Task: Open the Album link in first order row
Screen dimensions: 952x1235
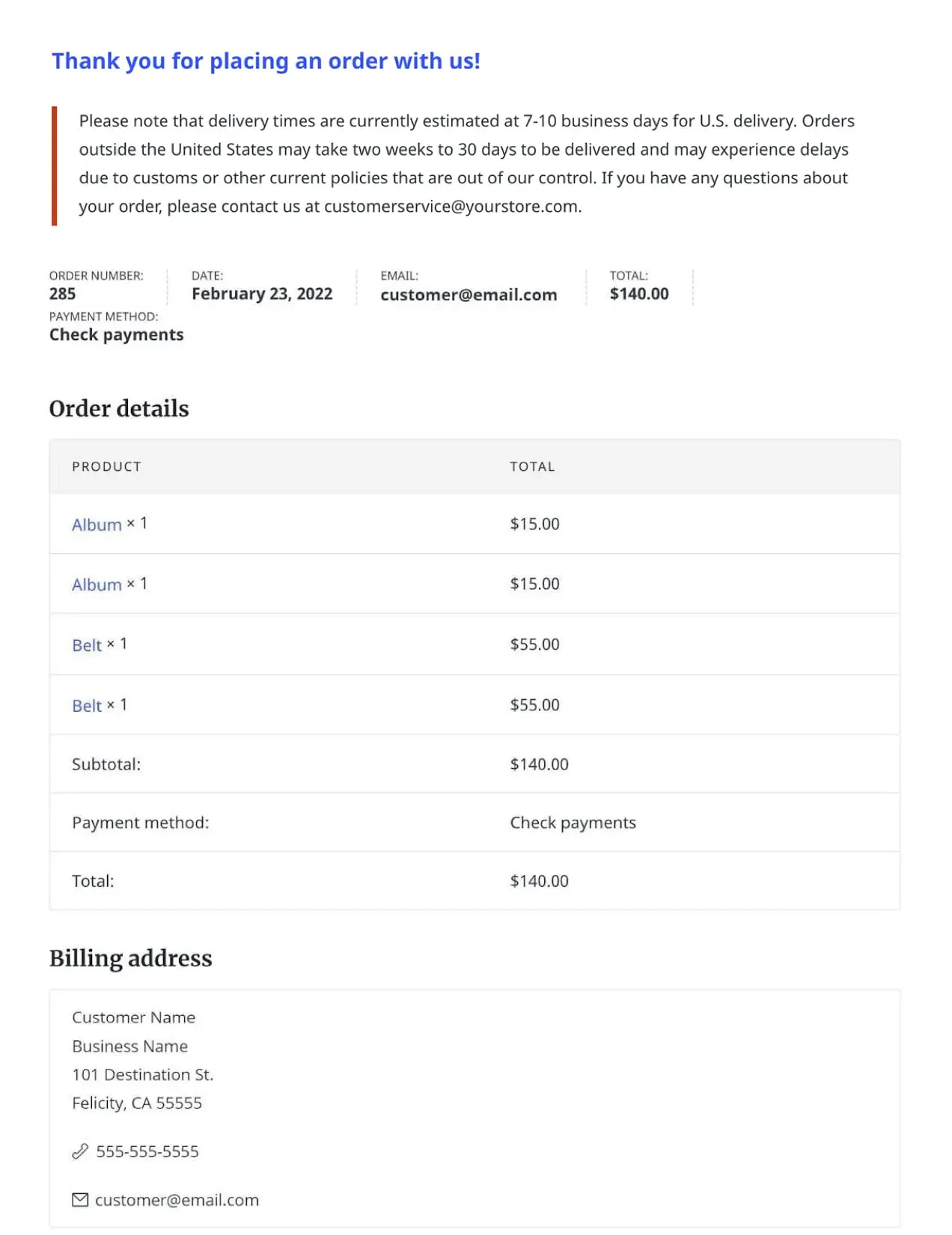Action: click(x=97, y=525)
